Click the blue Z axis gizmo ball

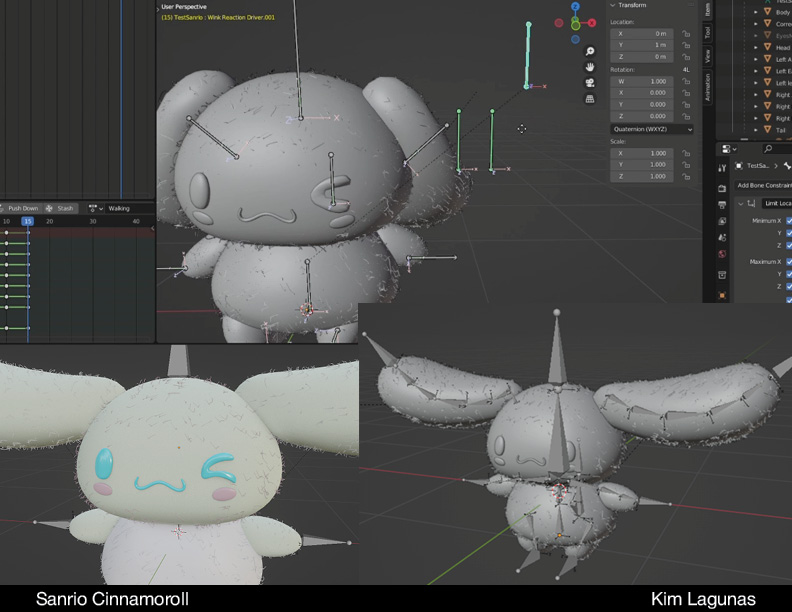[x=575, y=7]
